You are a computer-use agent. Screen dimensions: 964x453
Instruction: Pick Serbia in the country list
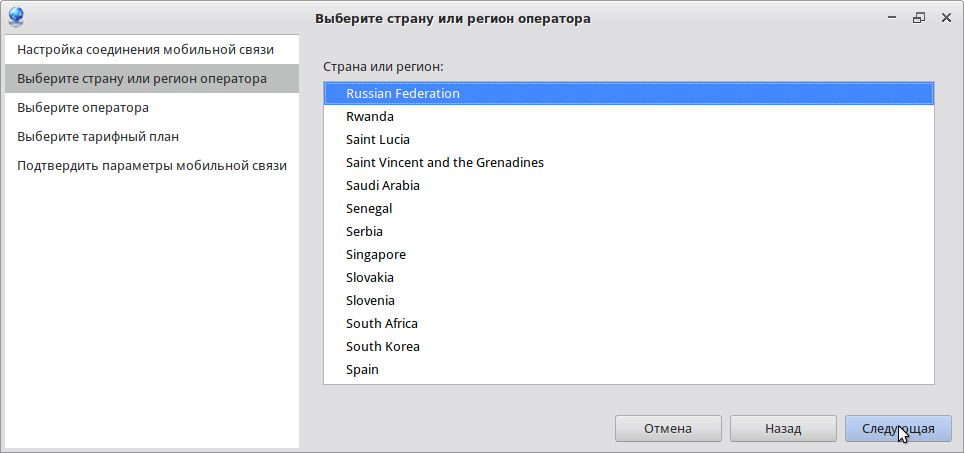[x=365, y=231]
